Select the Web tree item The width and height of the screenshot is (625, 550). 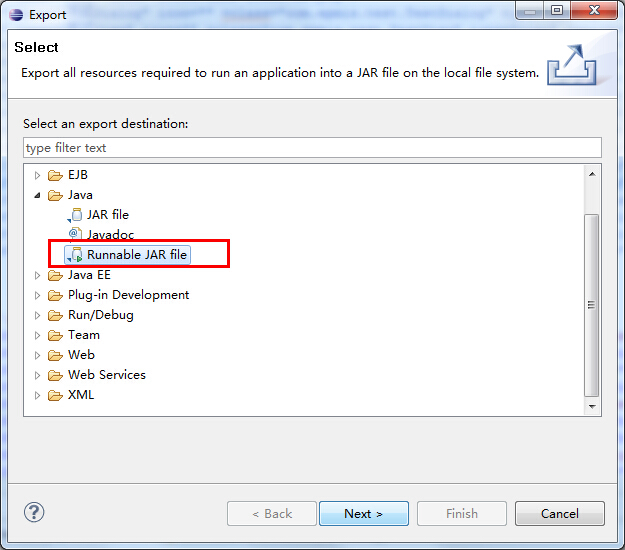click(81, 355)
